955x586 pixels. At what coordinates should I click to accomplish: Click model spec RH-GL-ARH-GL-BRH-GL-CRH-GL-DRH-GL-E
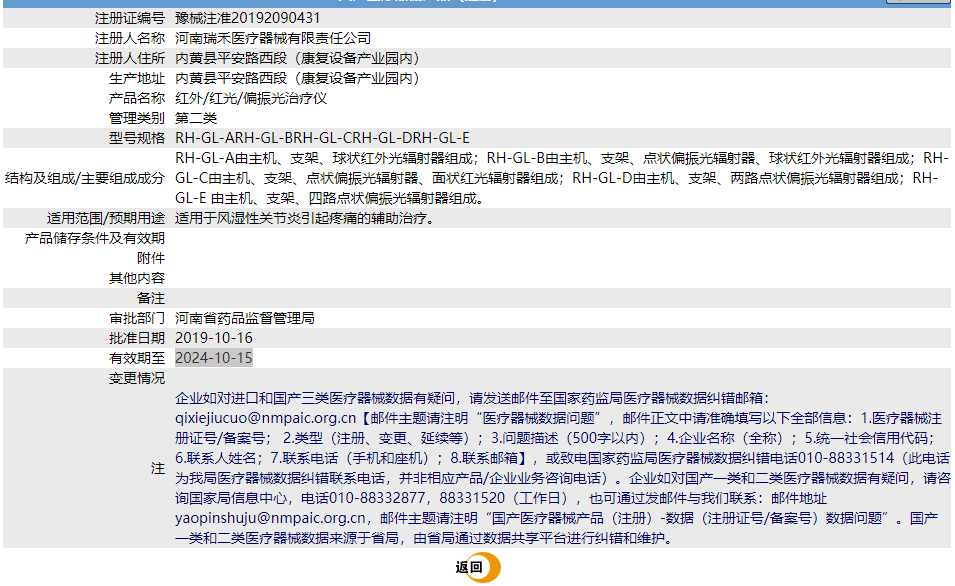pyautogui.click(x=322, y=138)
